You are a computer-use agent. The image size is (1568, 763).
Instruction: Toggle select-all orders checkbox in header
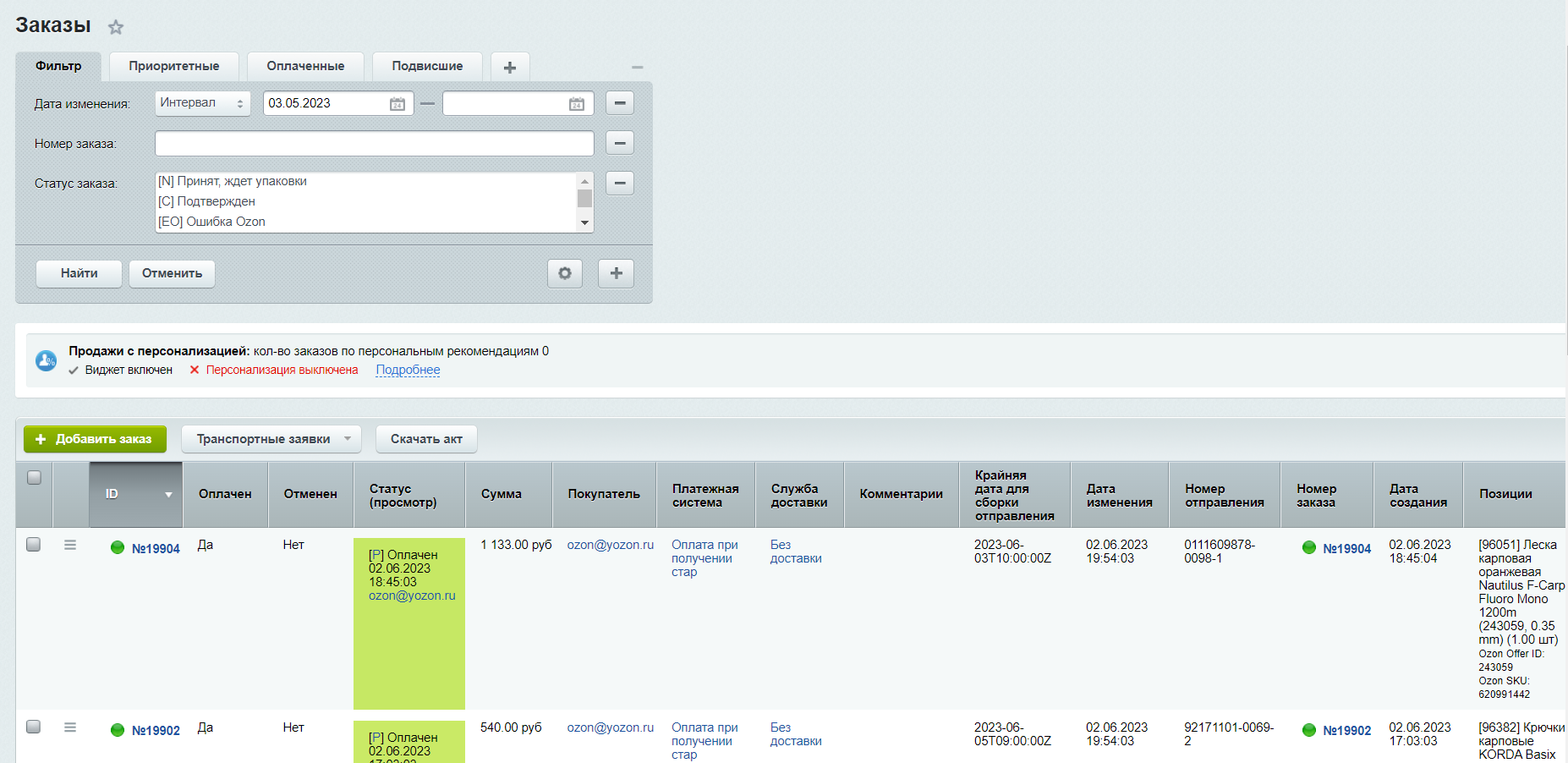tap(34, 478)
